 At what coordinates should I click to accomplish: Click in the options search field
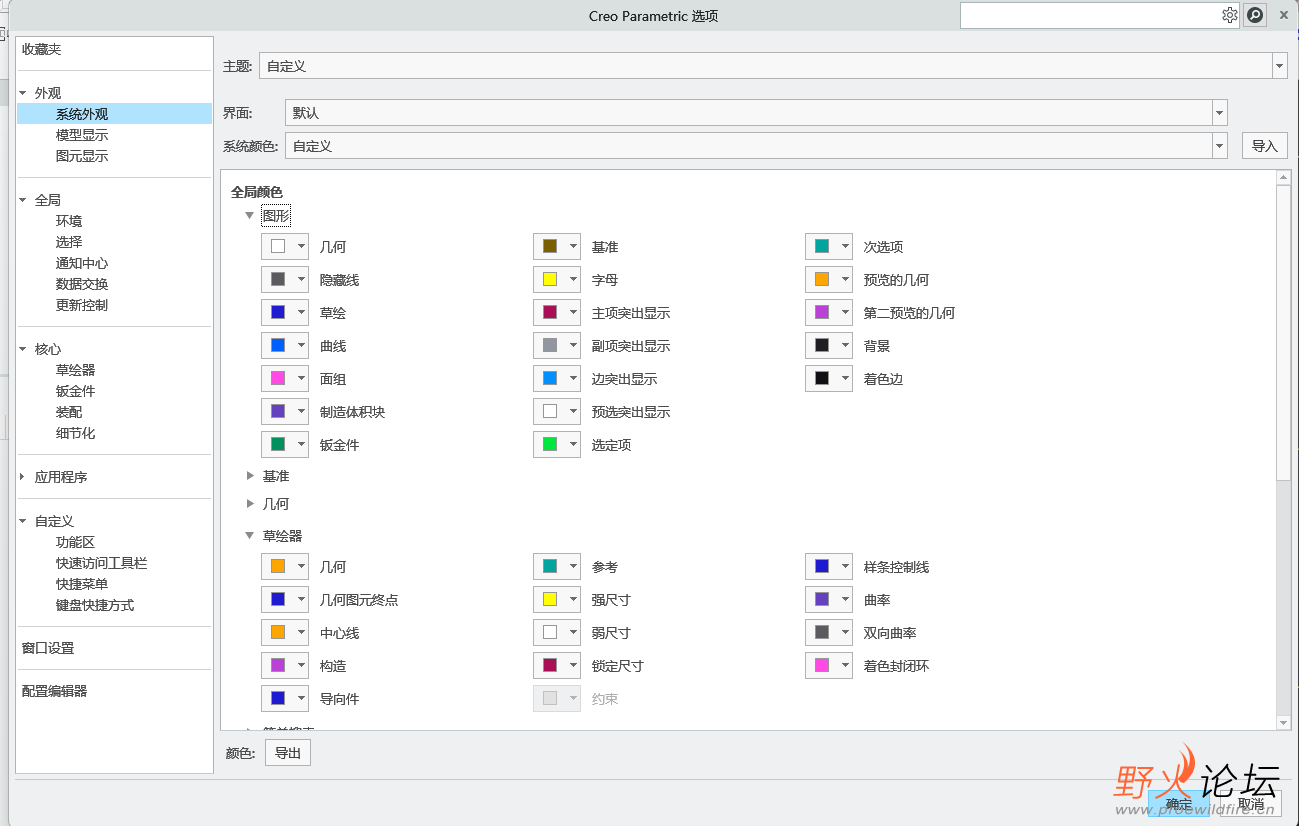[x=1090, y=15]
